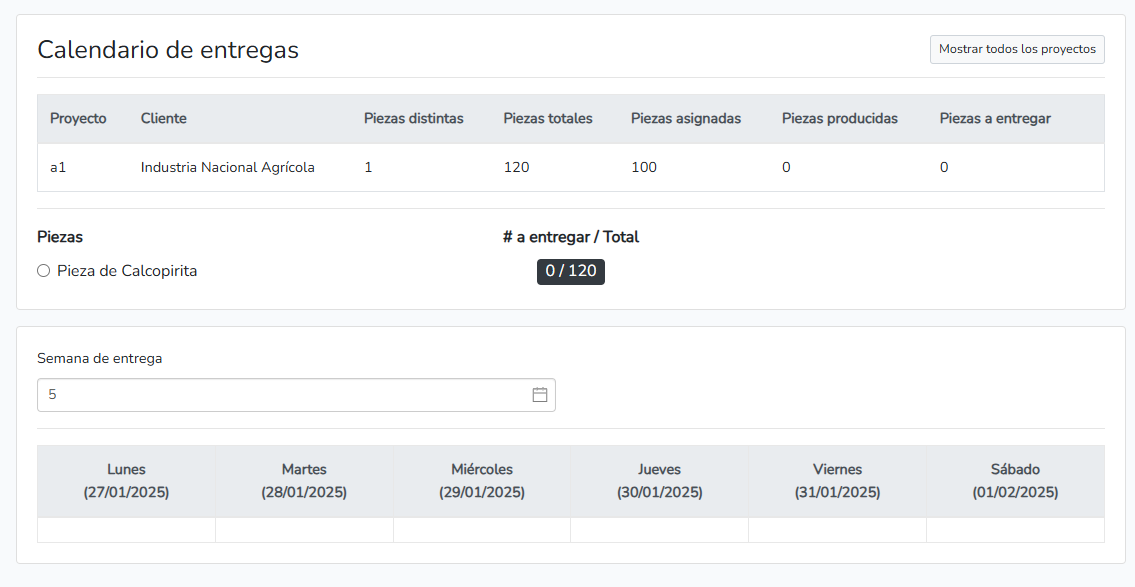This screenshot has height=587, width=1135.
Task: Click Mostrar todos los proyectos button
Action: point(1017,49)
